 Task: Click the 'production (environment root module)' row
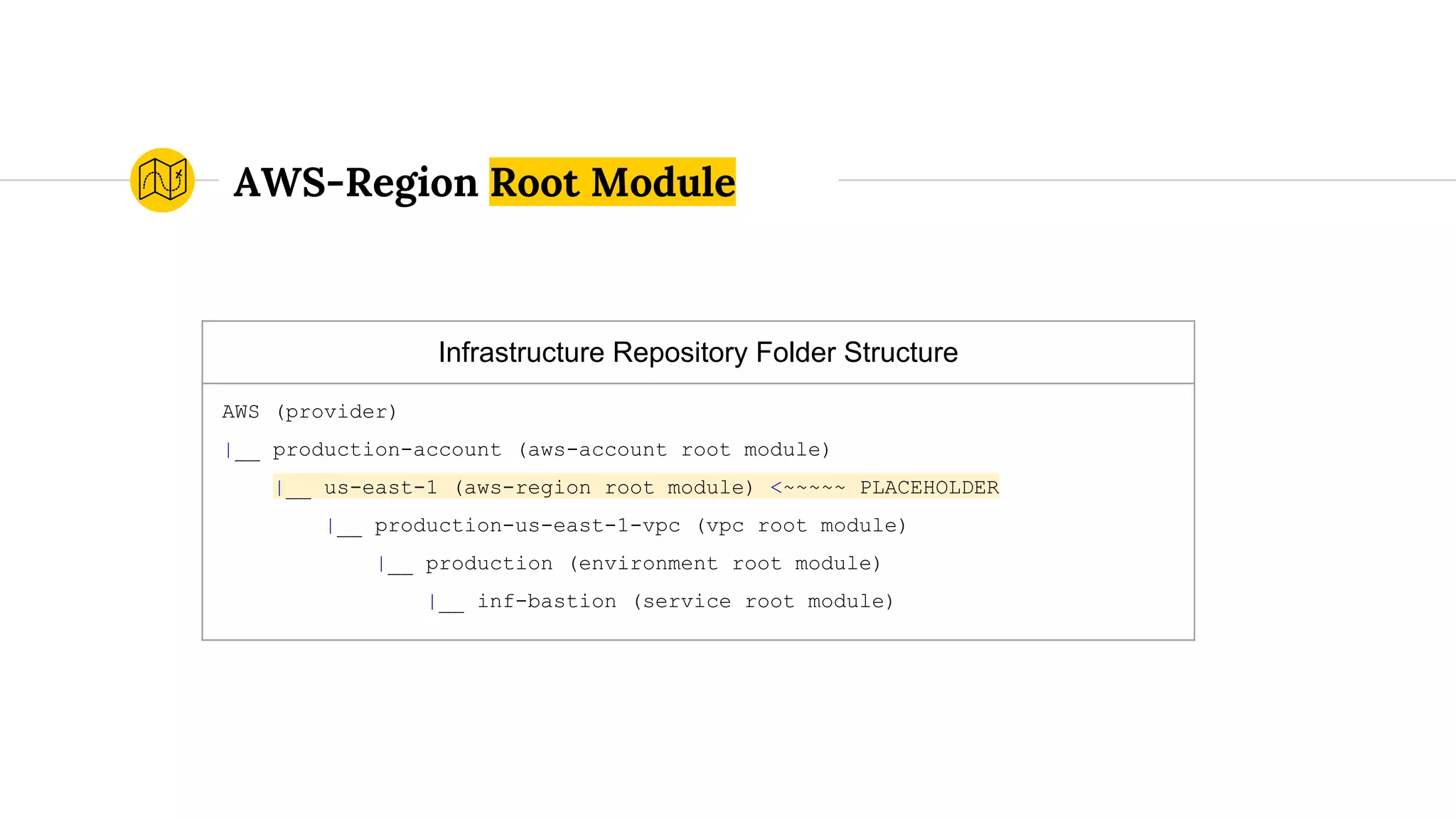[x=629, y=564]
